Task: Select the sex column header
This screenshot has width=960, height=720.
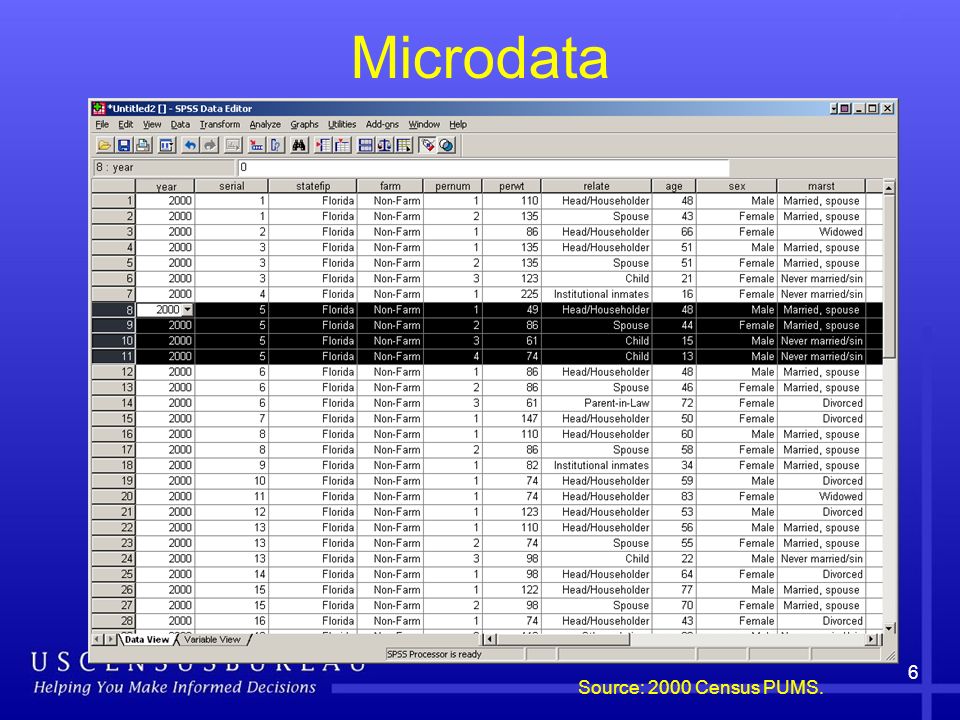Action: [x=737, y=186]
